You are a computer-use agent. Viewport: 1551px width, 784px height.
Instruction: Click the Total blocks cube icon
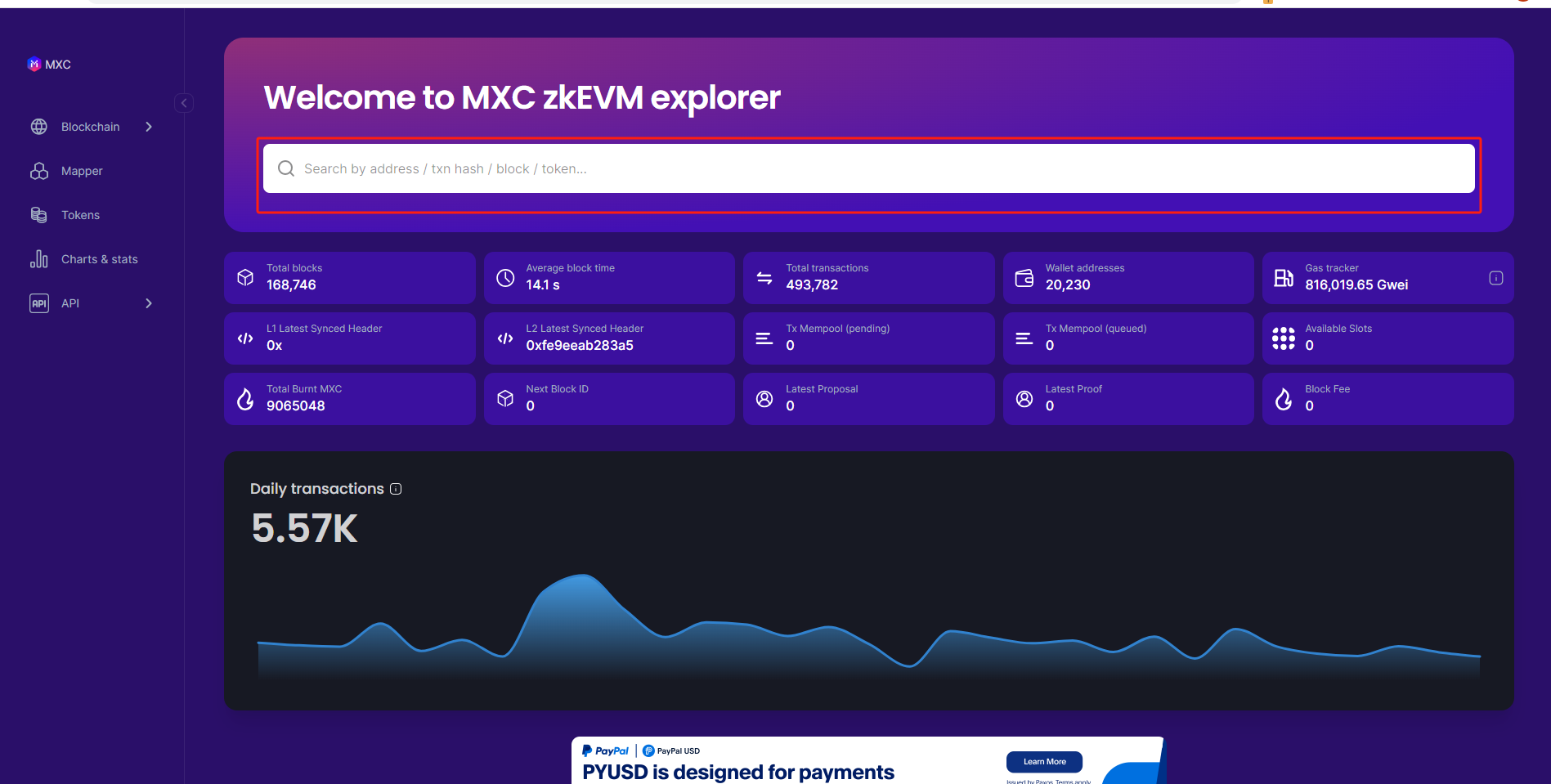[245, 278]
